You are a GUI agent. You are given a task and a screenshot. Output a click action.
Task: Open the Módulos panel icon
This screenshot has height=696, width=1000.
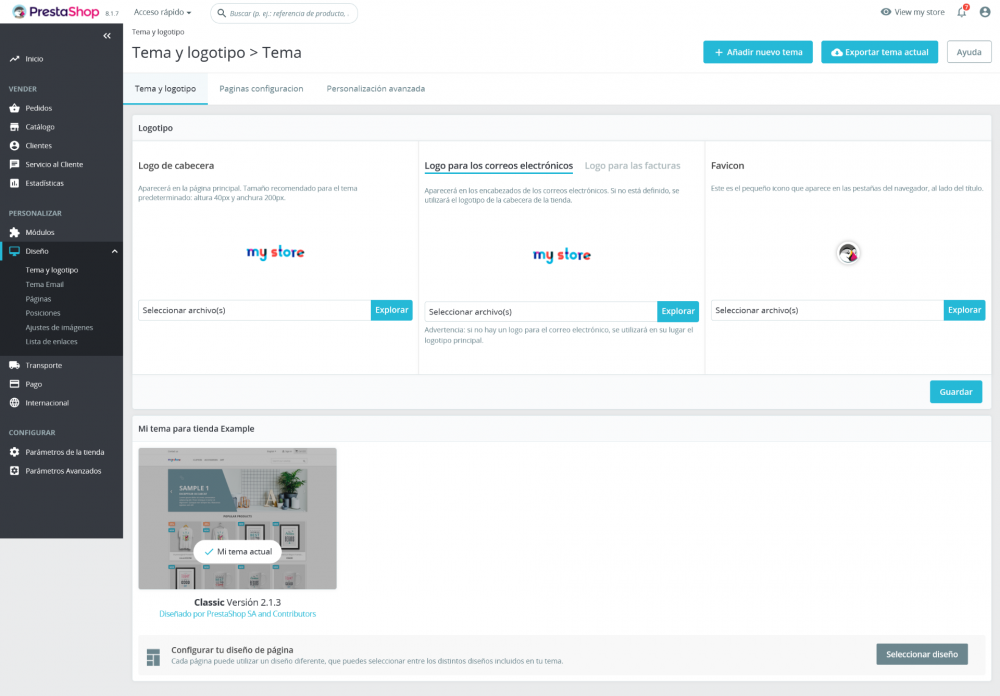[x=15, y=232]
